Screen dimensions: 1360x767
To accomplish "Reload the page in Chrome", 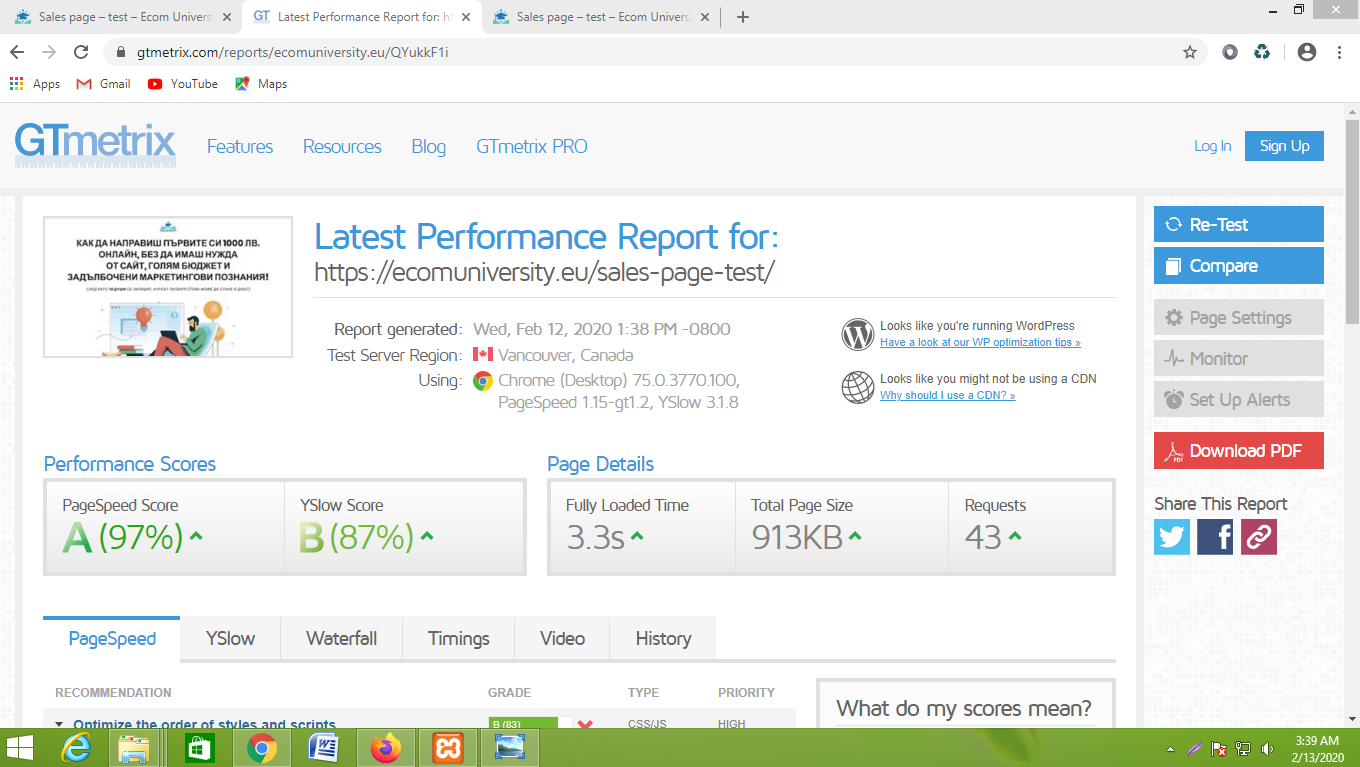I will tap(81, 52).
